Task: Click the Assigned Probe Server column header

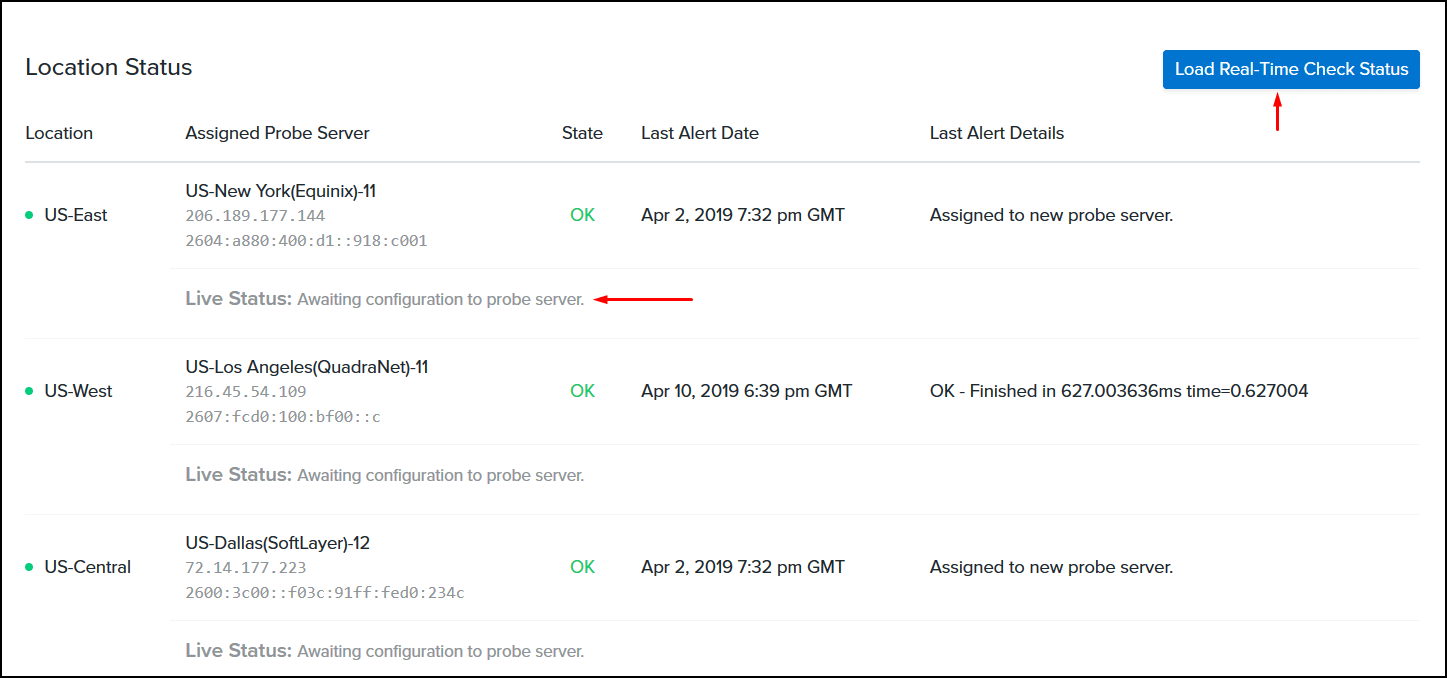Action: pos(277,133)
